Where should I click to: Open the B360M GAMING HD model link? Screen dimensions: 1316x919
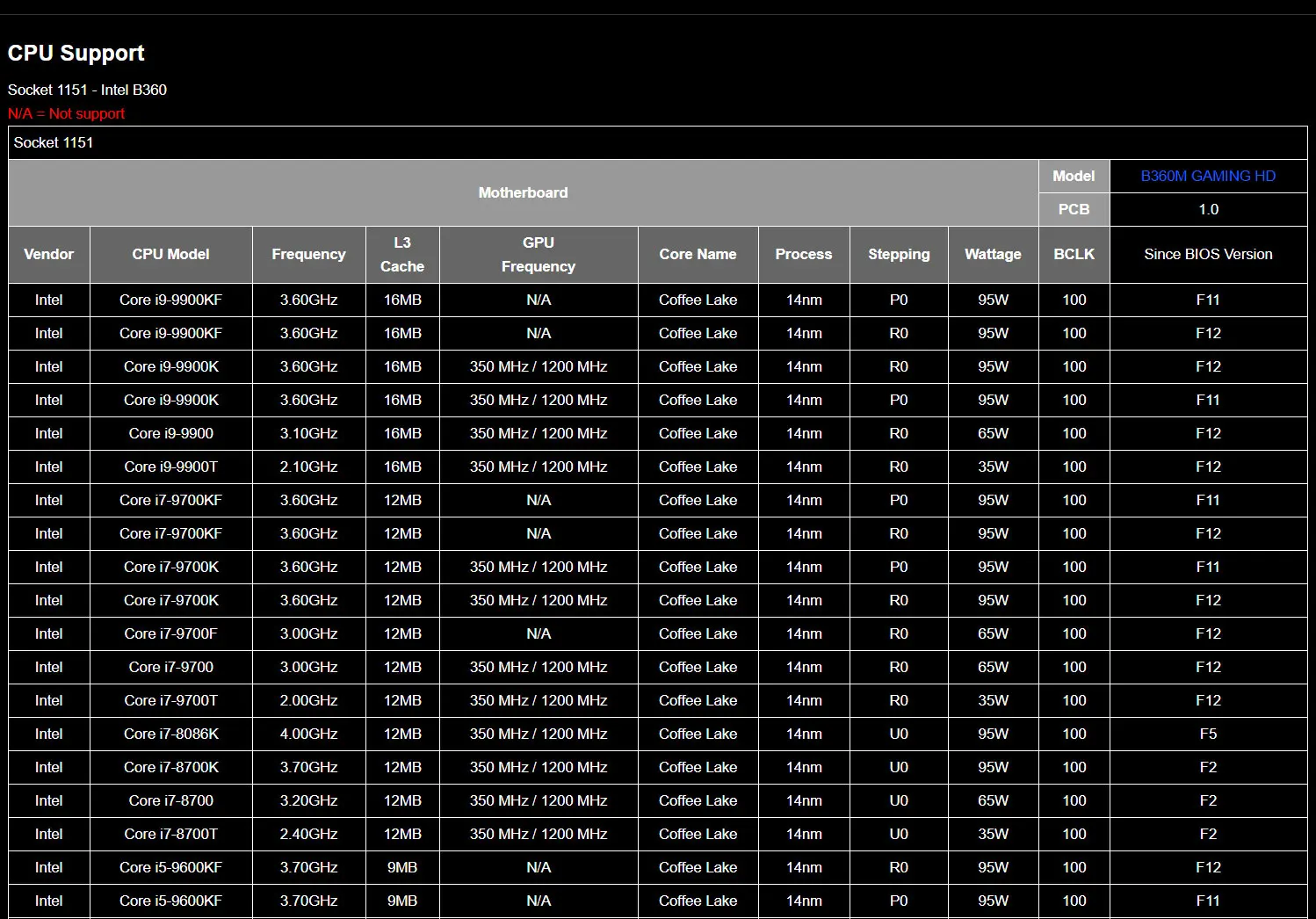[x=1208, y=176]
